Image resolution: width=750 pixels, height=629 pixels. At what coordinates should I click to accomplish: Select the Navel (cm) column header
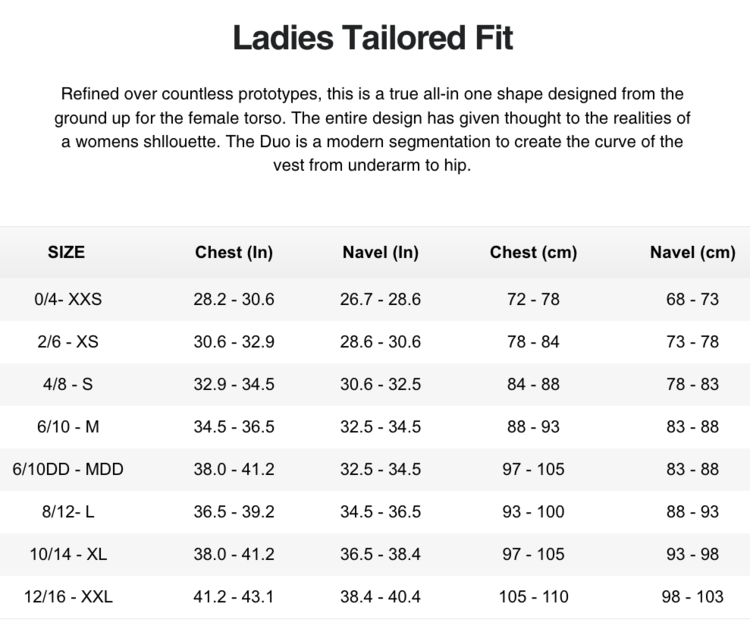[692, 252]
